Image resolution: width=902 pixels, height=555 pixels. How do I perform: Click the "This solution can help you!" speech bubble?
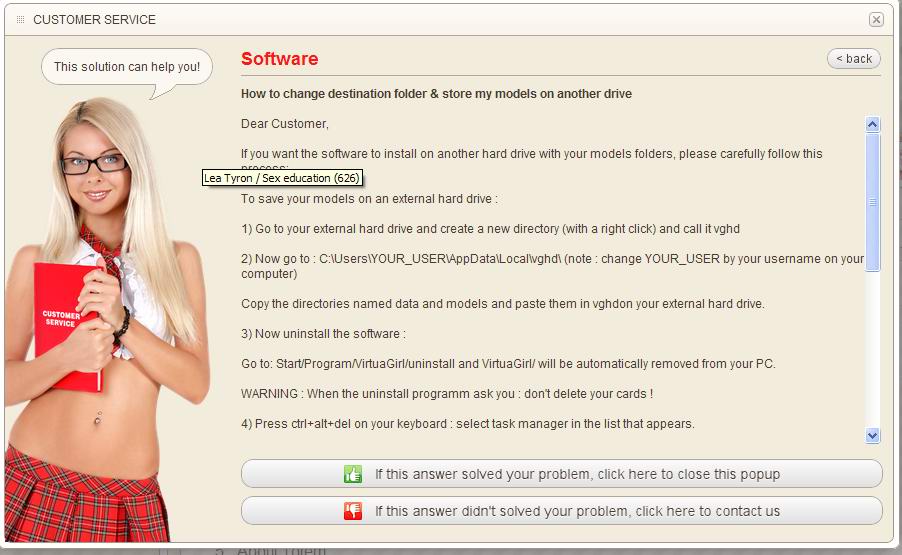tap(127, 67)
